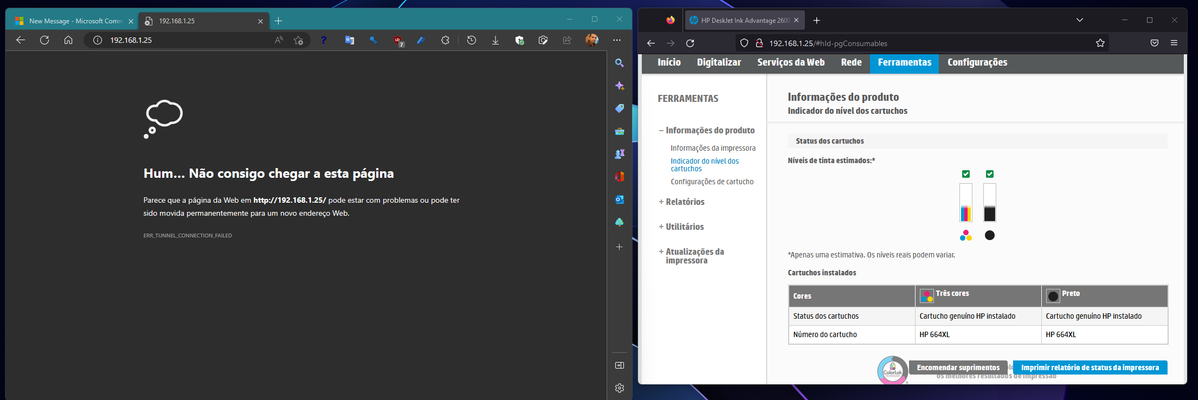This screenshot has width=1198, height=400.
Task: Open Edge downloads icon
Action: (495, 40)
